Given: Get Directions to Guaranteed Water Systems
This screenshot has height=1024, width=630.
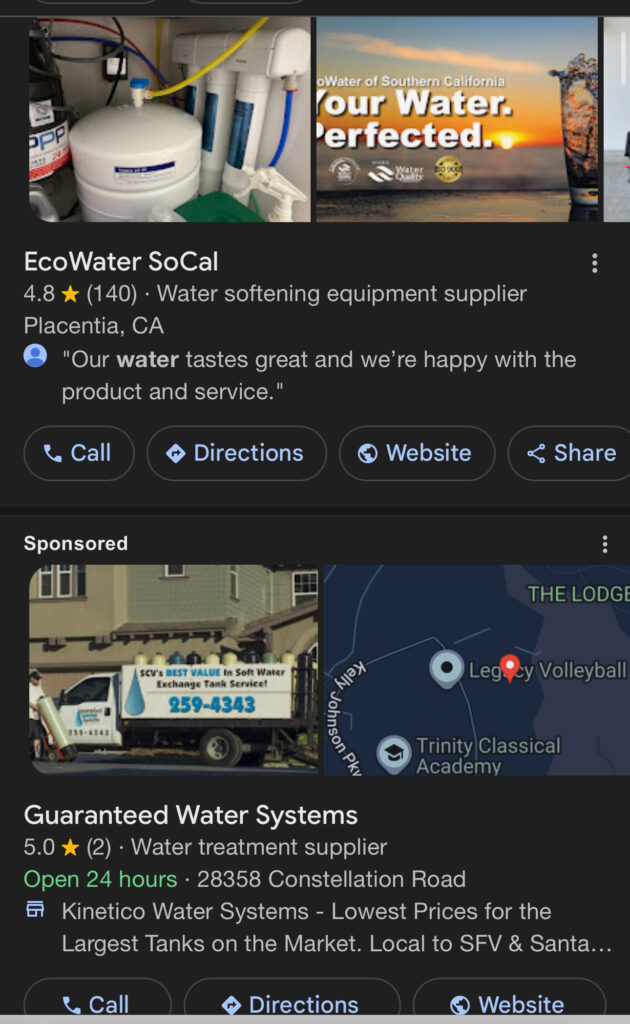Looking at the screenshot, I should (x=291, y=1003).
